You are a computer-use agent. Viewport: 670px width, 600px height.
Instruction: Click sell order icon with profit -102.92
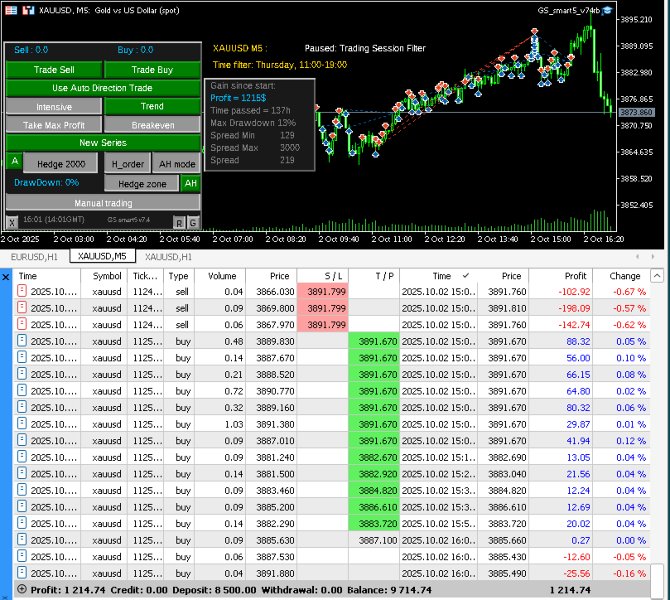pos(22,291)
